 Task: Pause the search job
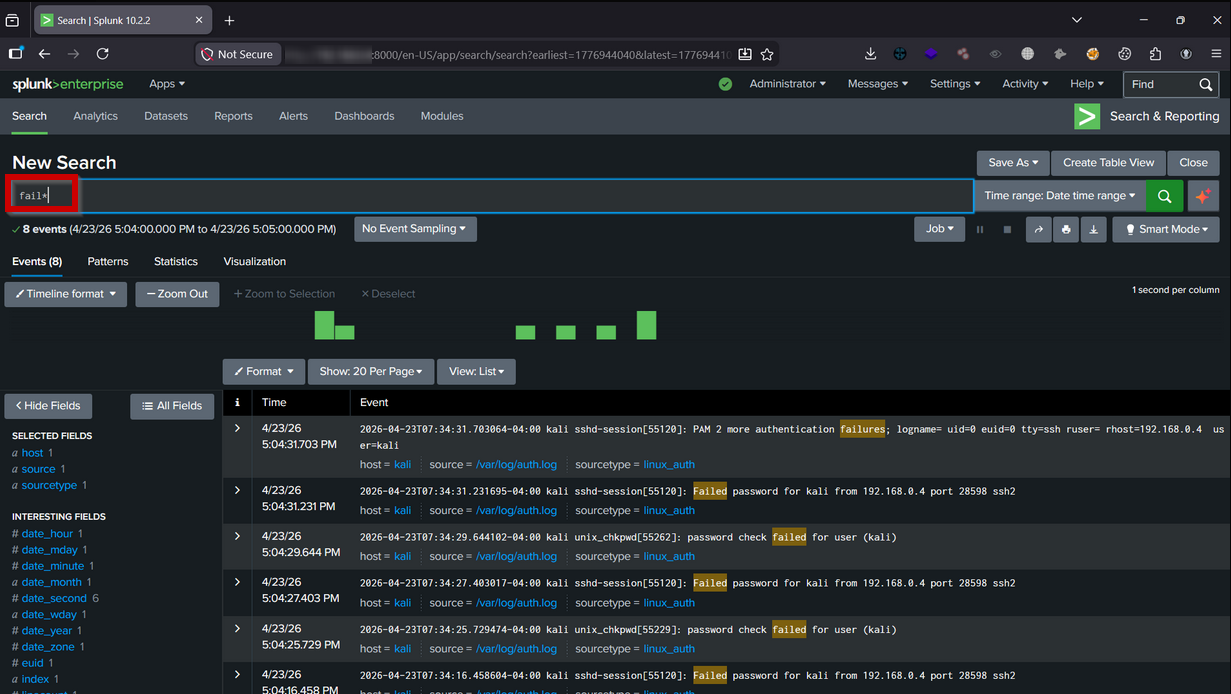[x=980, y=229]
